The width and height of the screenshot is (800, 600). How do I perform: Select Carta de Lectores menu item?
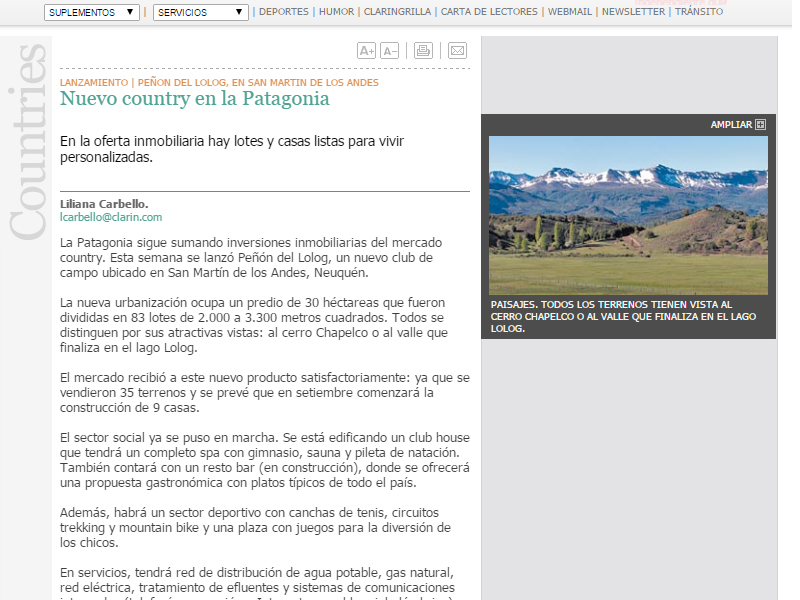coord(489,12)
